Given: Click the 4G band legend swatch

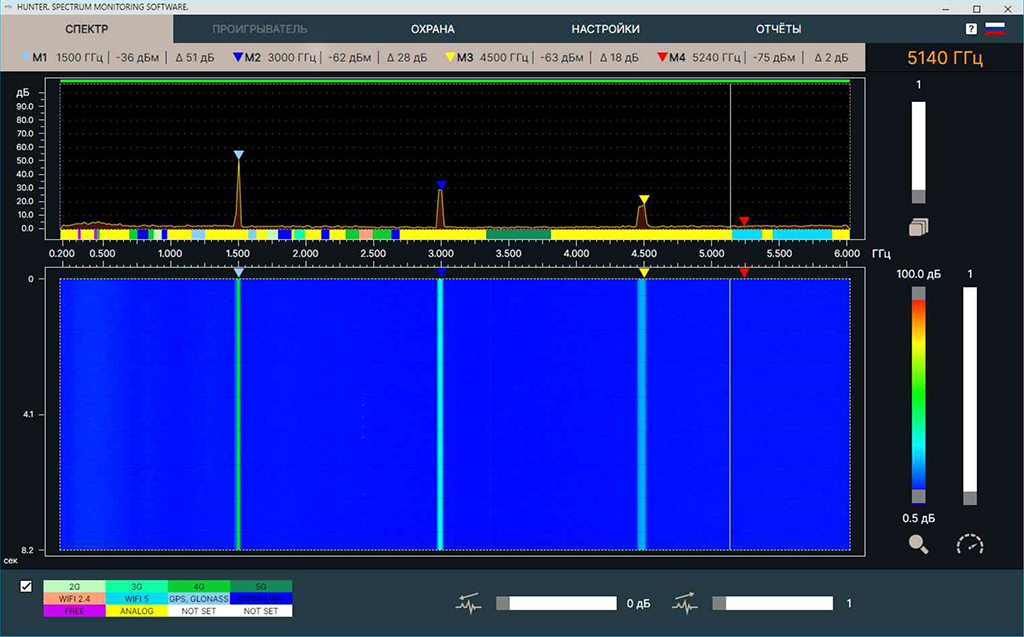Looking at the screenshot, I should [x=199, y=587].
